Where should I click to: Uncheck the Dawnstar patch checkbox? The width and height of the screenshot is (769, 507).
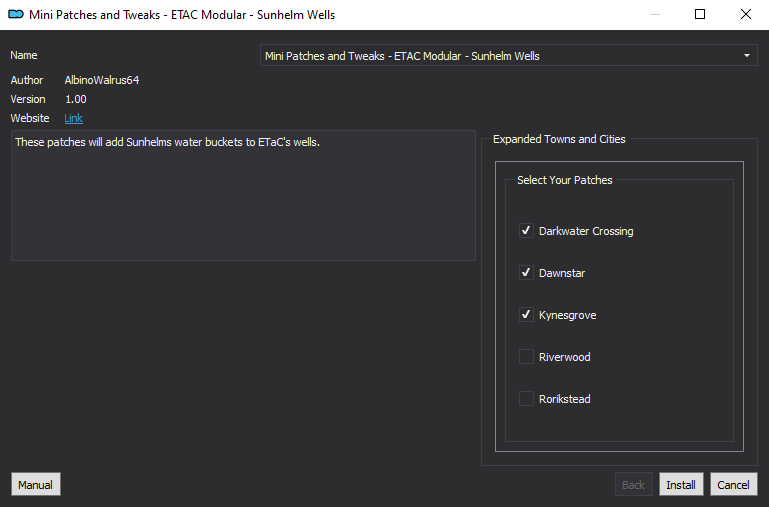click(526, 273)
